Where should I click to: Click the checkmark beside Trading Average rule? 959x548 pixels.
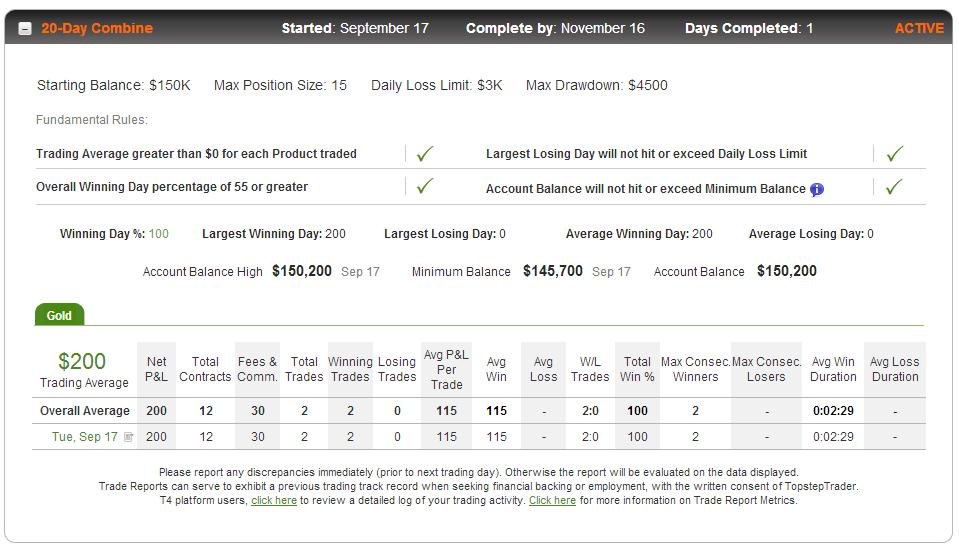tap(424, 154)
